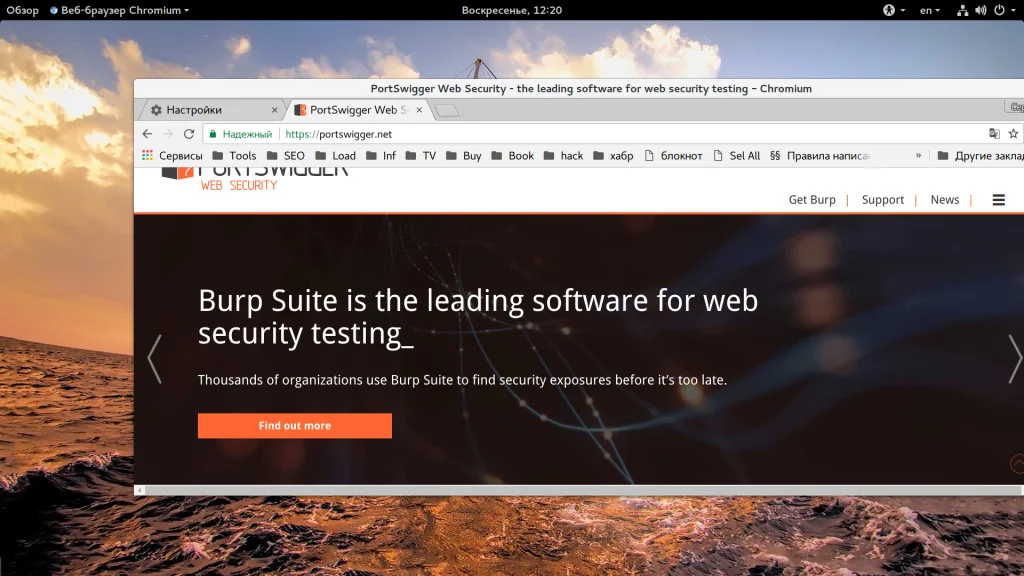
Task: Open the TV bookmark folder
Action: click(x=421, y=155)
